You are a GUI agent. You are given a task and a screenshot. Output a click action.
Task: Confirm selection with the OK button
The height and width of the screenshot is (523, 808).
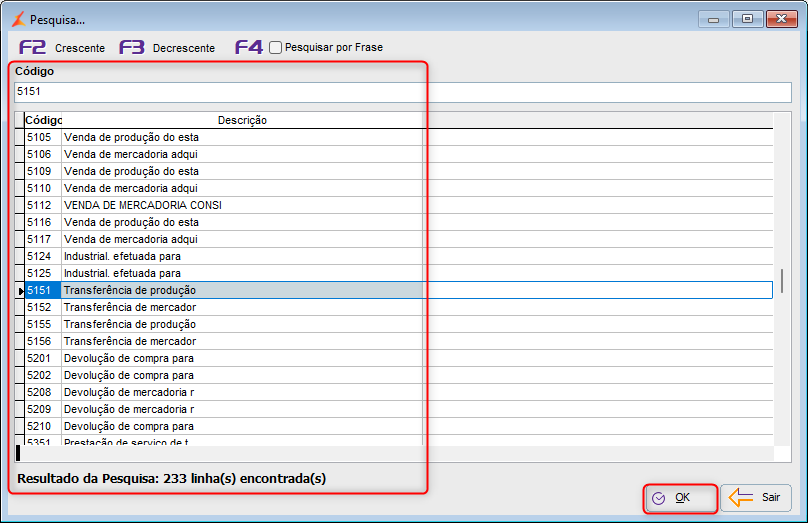[x=680, y=498]
